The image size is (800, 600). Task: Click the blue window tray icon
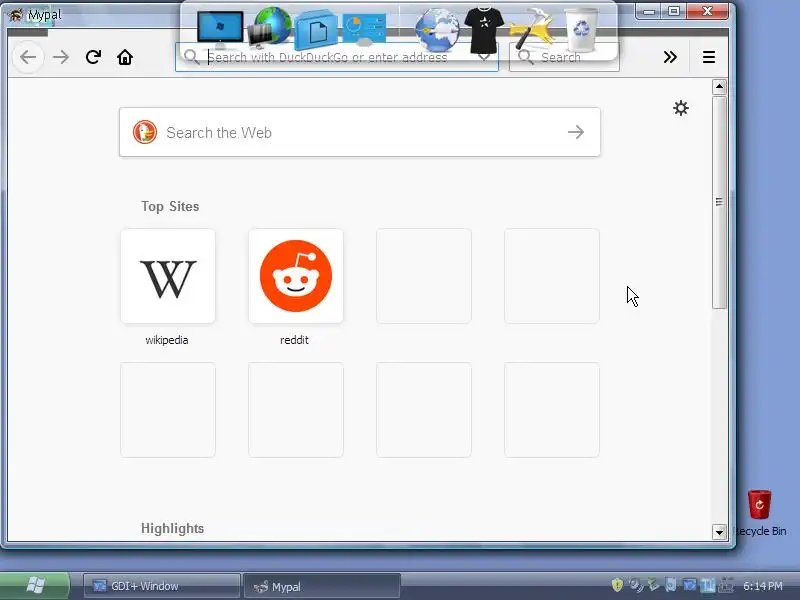coord(690,585)
